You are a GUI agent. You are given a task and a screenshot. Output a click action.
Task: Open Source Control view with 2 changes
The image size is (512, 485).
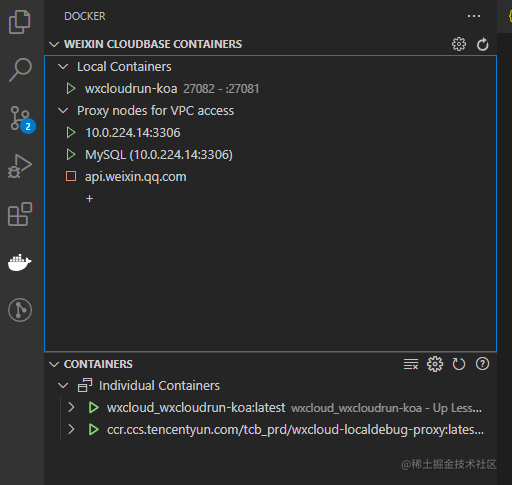click(x=22, y=119)
